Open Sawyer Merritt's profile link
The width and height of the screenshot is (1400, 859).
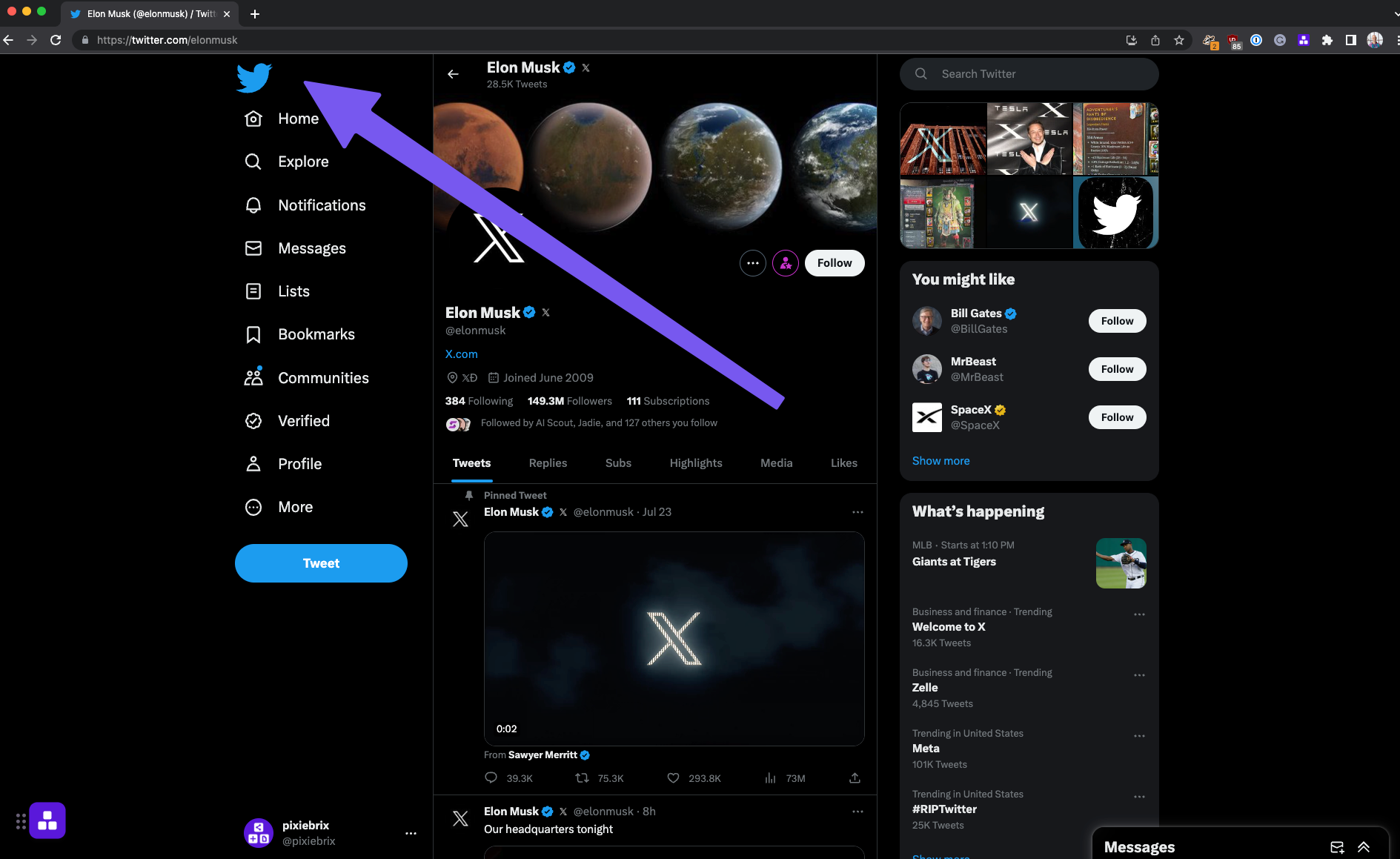pyautogui.click(x=543, y=755)
